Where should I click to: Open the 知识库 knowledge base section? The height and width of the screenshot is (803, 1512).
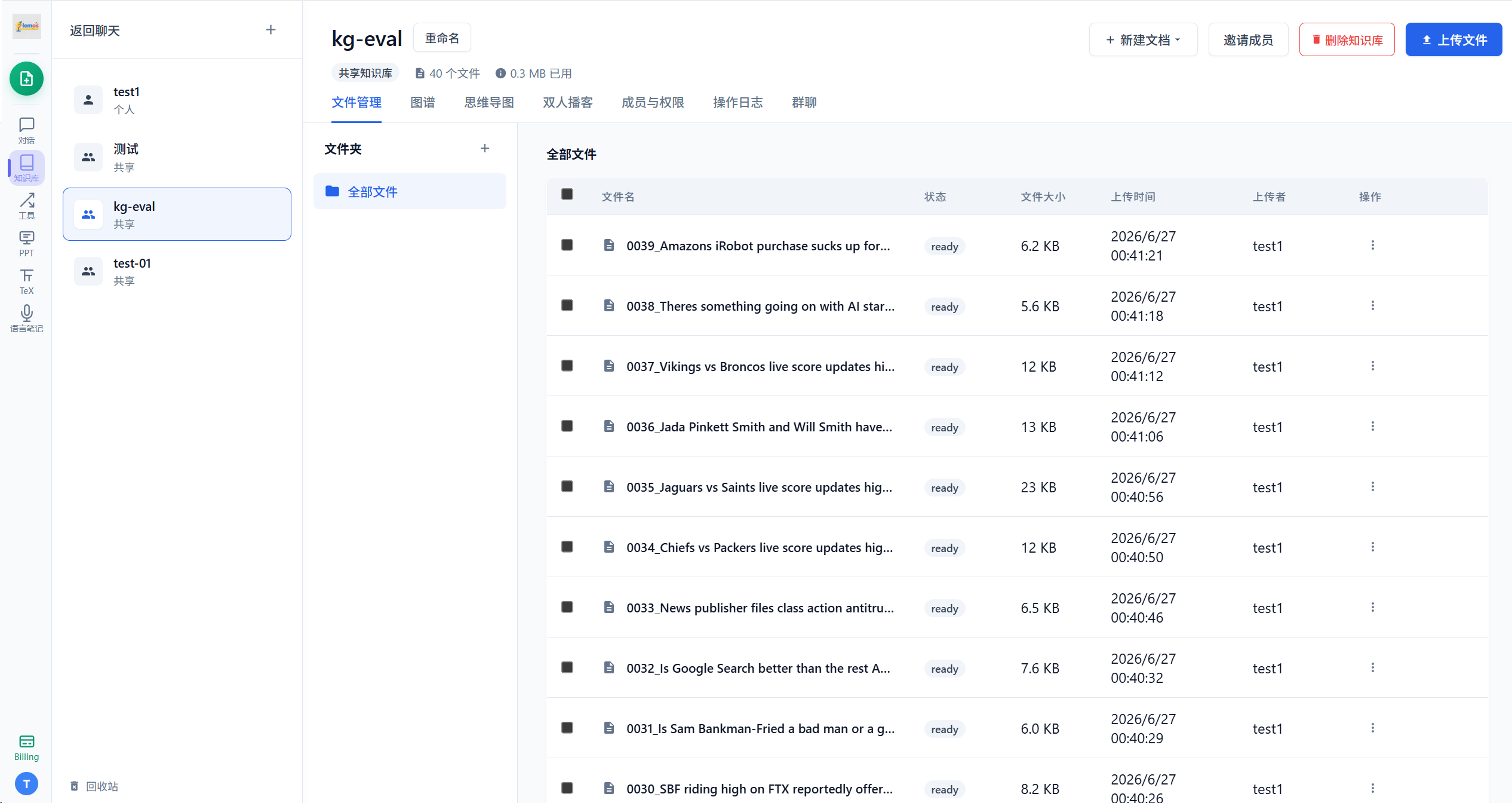pos(26,168)
